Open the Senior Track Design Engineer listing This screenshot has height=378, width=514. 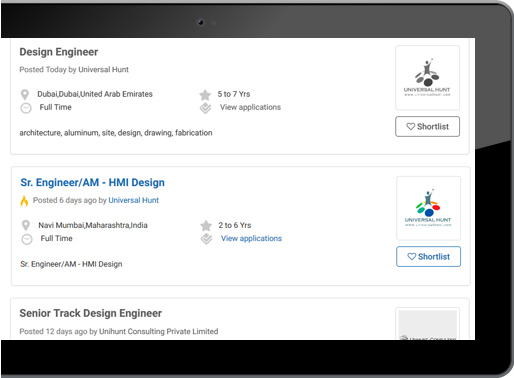(x=91, y=313)
